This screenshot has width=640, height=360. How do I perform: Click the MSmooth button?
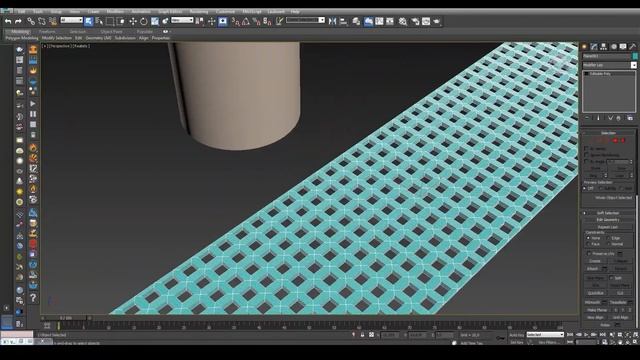pos(592,302)
